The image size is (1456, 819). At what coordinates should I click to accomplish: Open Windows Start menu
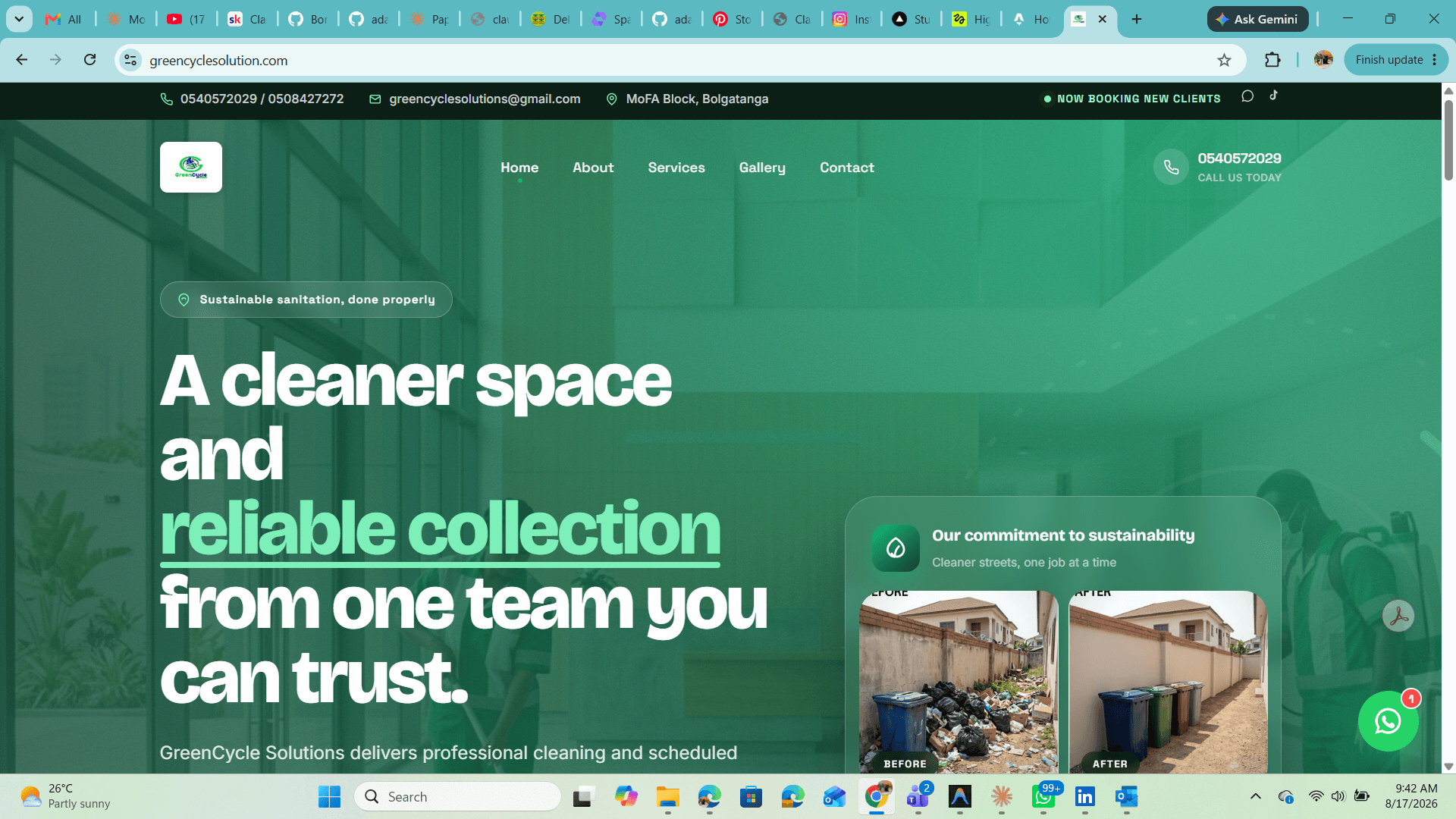[x=329, y=796]
